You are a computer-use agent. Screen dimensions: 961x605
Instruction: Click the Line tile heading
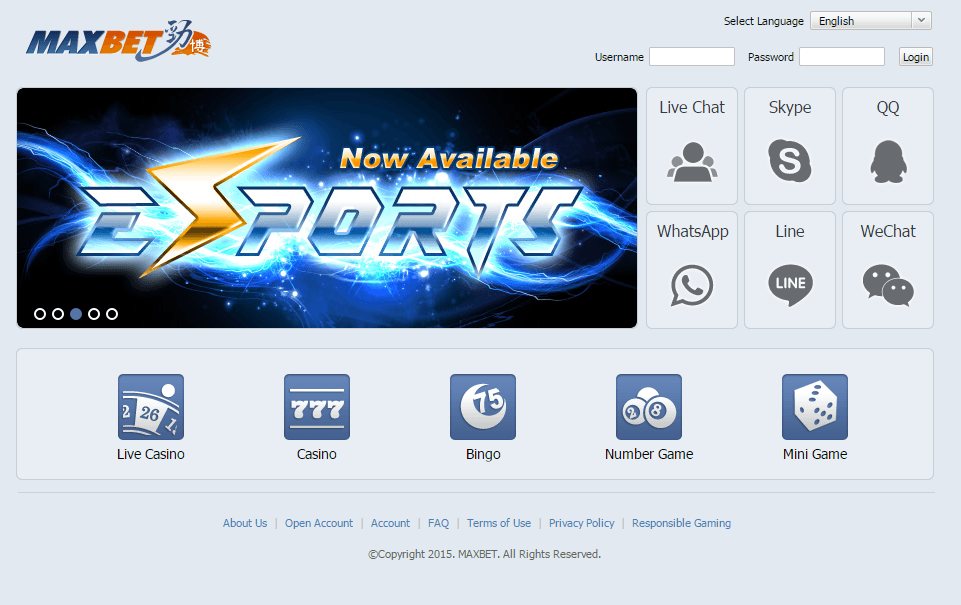pos(790,231)
